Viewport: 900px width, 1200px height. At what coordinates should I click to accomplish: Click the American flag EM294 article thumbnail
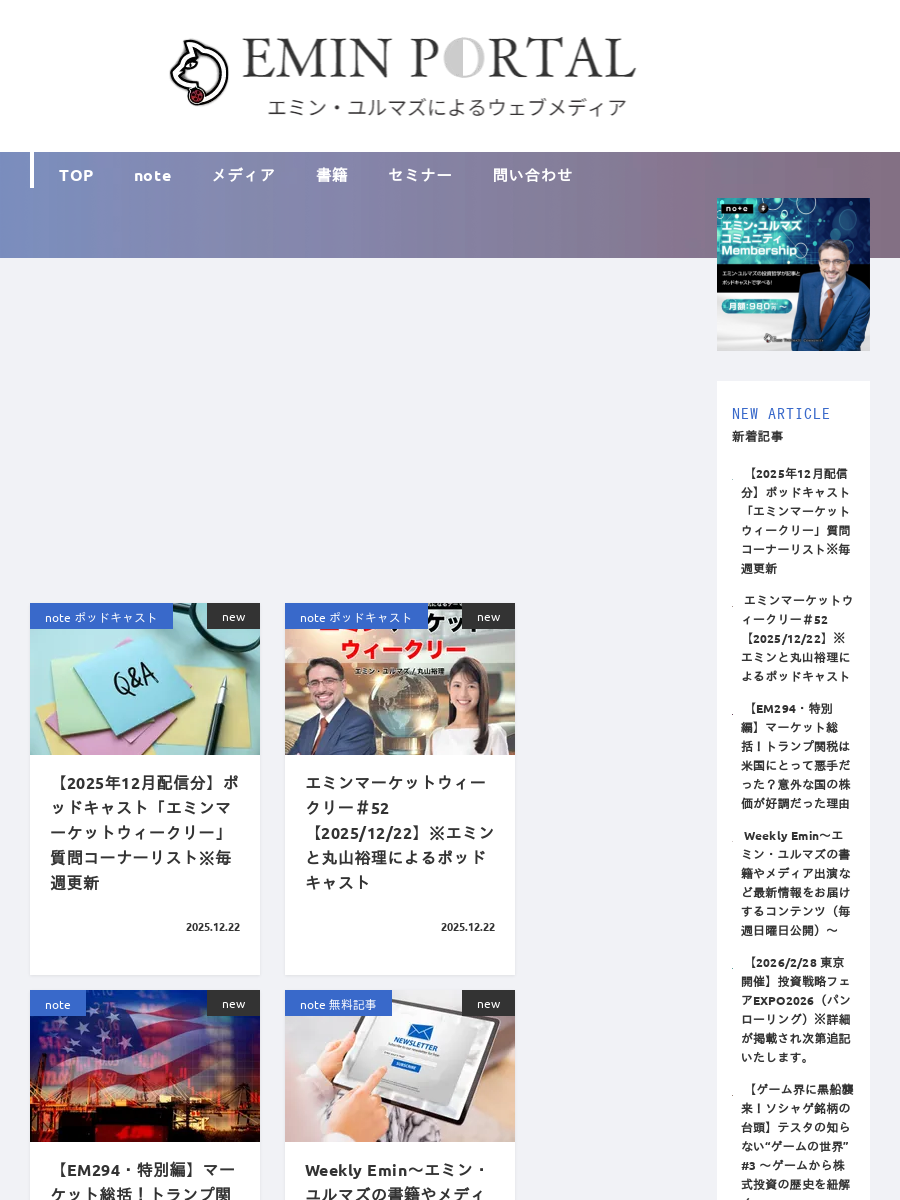(144, 1065)
